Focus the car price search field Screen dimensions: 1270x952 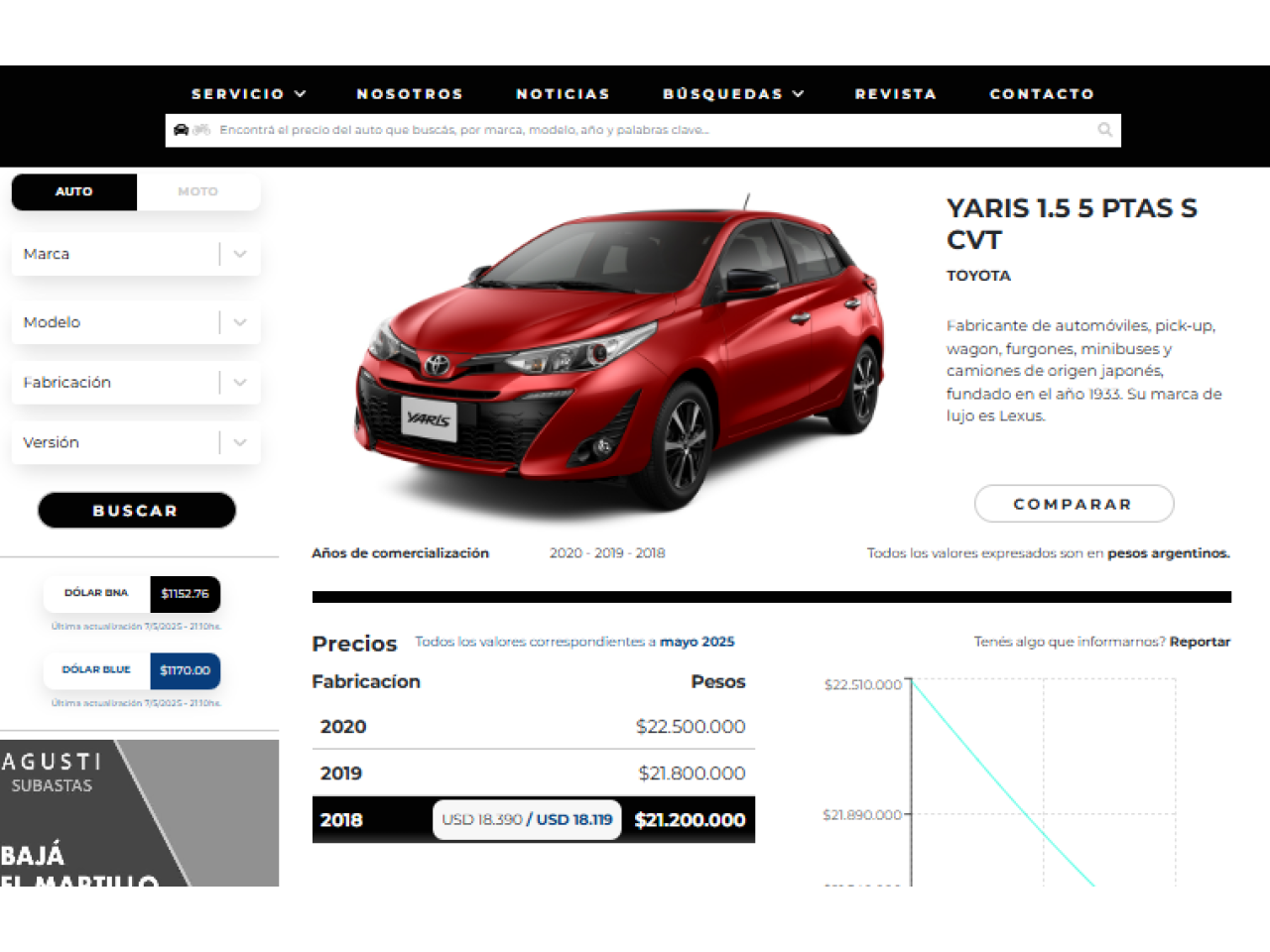click(643, 130)
